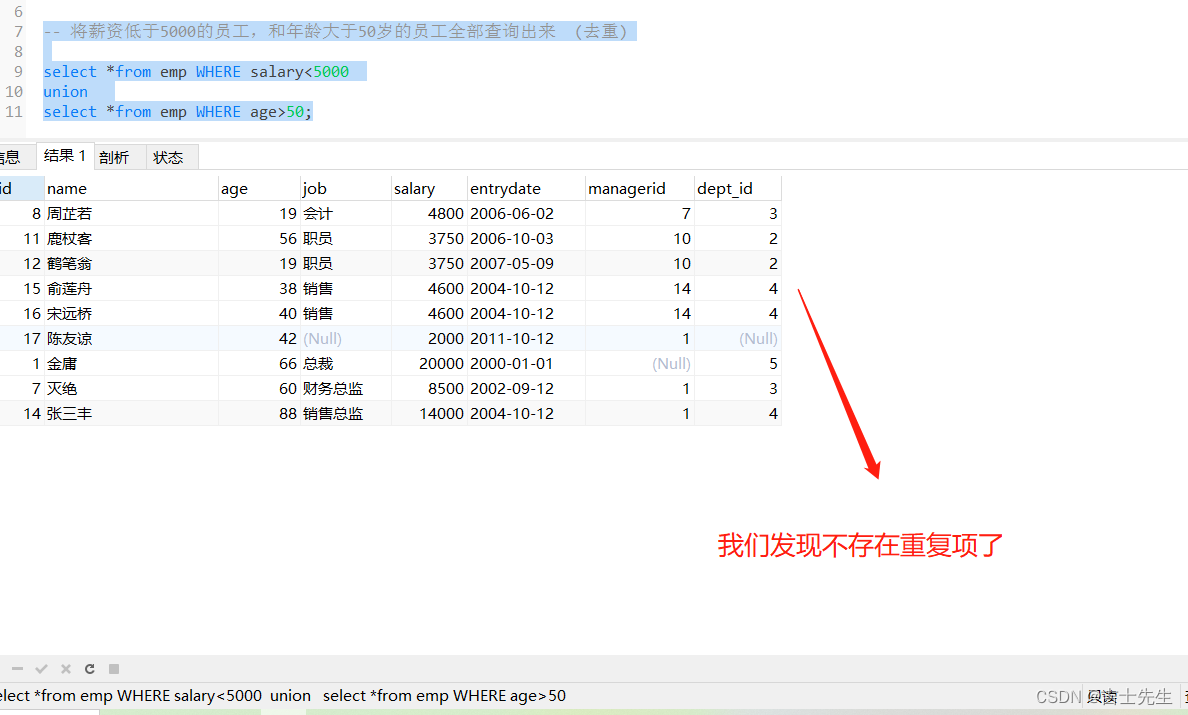
Task: Click the dept_id column header
Action: click(x=737, y=189)
